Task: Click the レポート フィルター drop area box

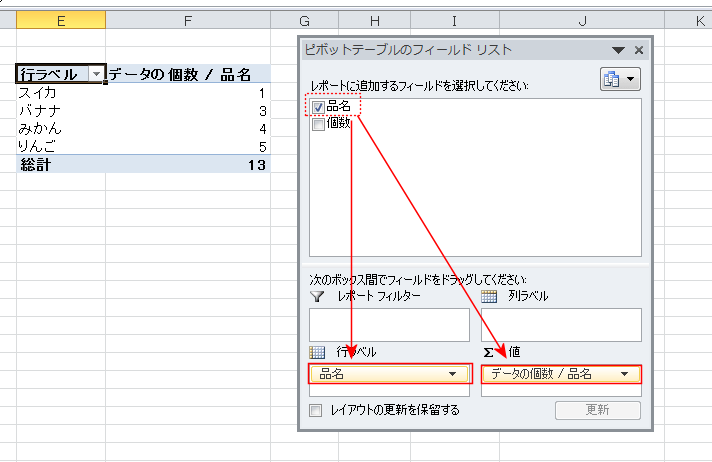Action: click(389, 325)
